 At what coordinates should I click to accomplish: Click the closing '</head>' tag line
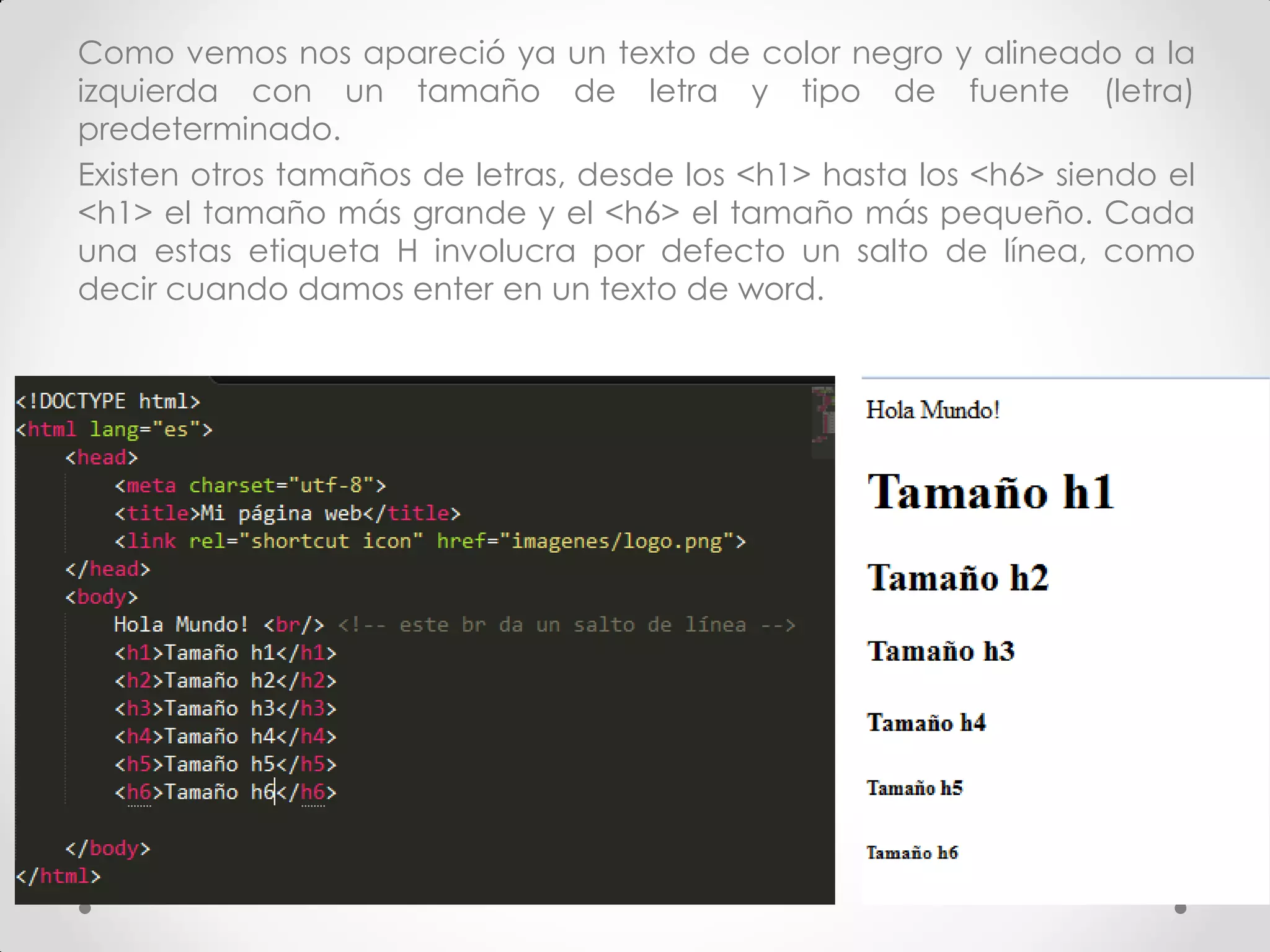[108, 569]
